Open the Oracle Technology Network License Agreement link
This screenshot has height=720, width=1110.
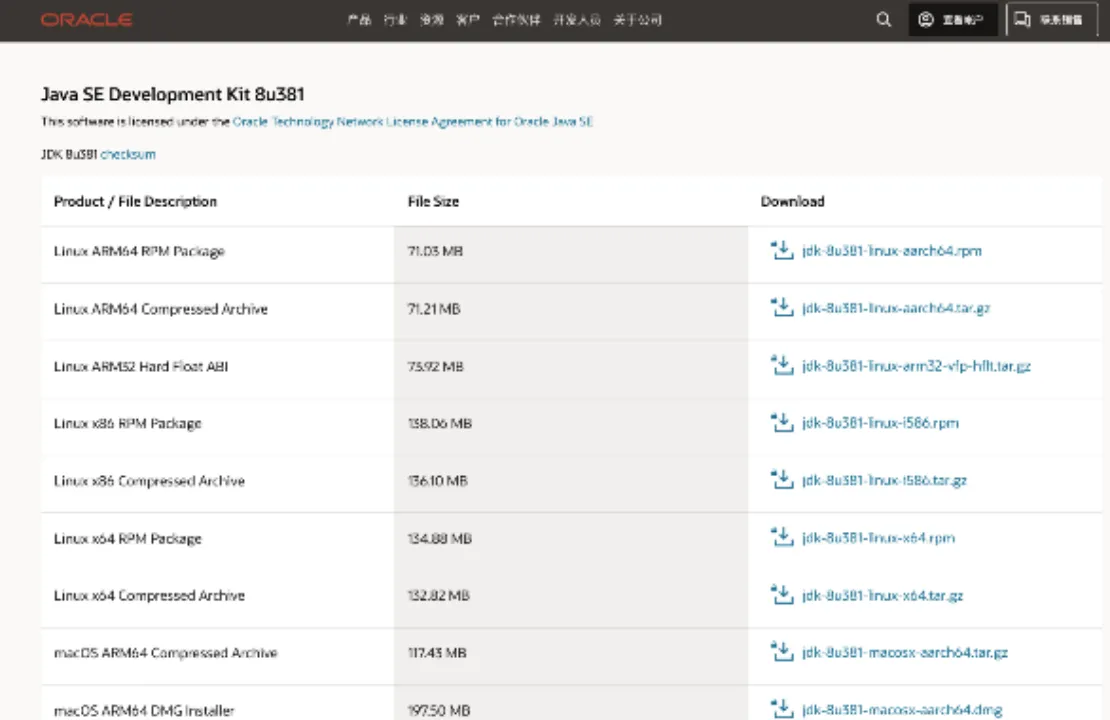412,122
